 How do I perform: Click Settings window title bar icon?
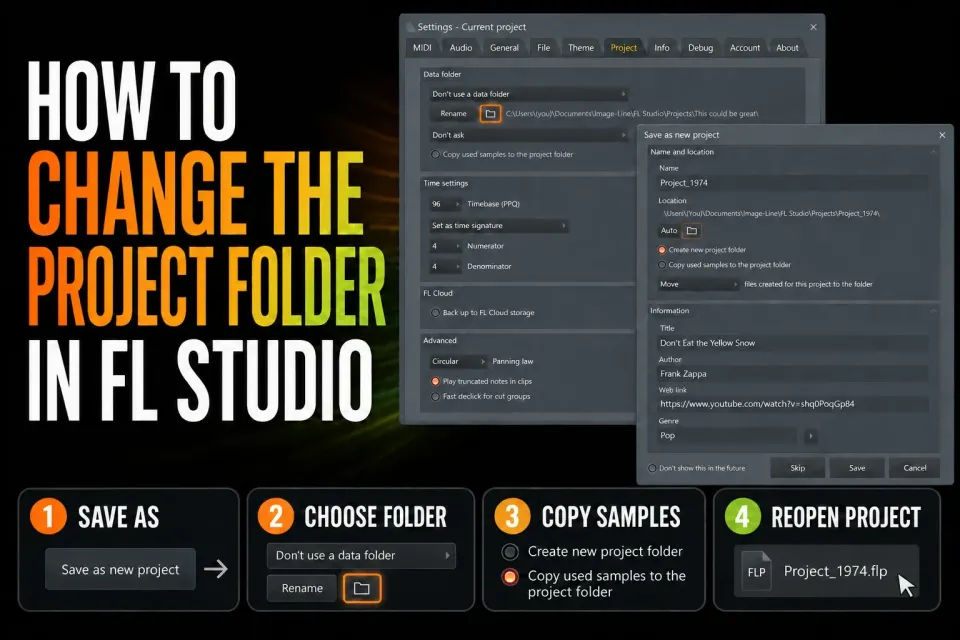410,27
